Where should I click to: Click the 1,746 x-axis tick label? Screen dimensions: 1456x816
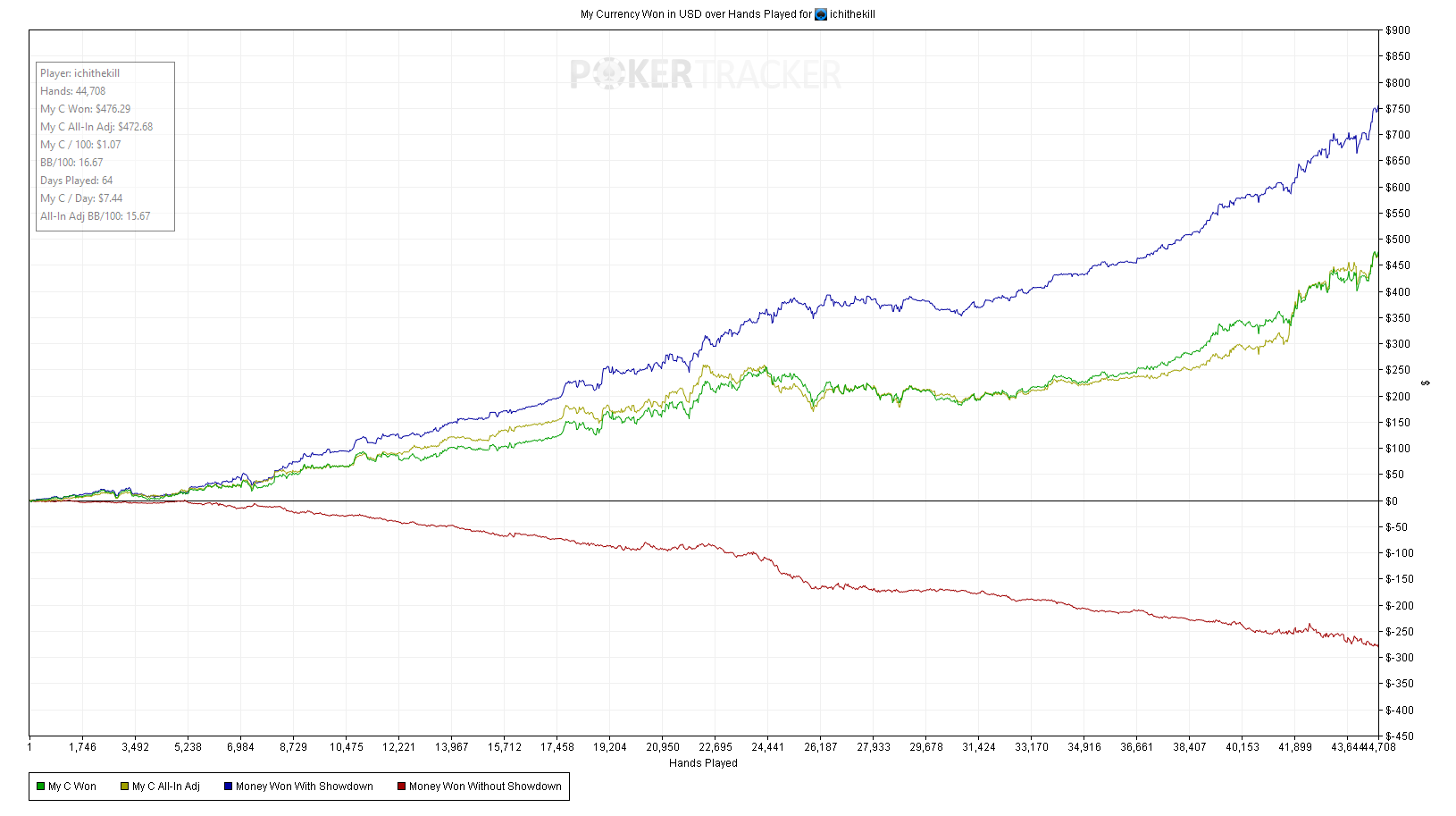coord(82,747)
